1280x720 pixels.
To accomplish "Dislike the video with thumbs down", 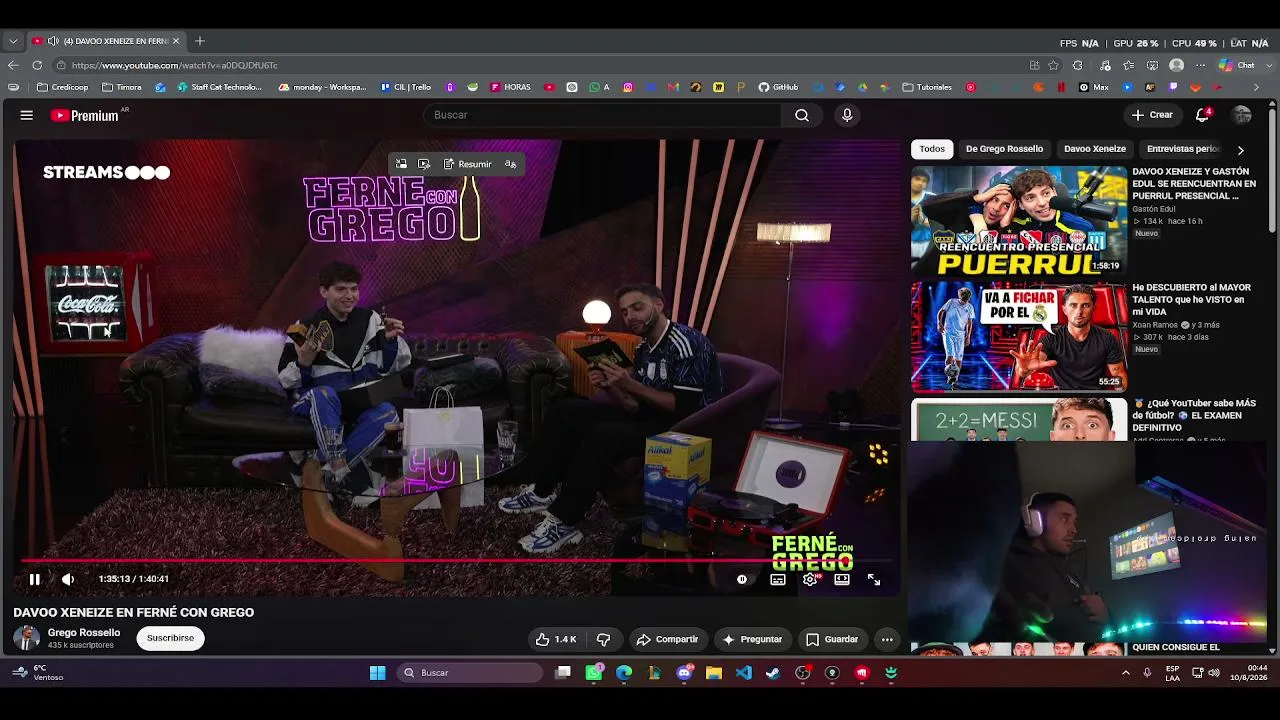I will (x=604, y=639).
